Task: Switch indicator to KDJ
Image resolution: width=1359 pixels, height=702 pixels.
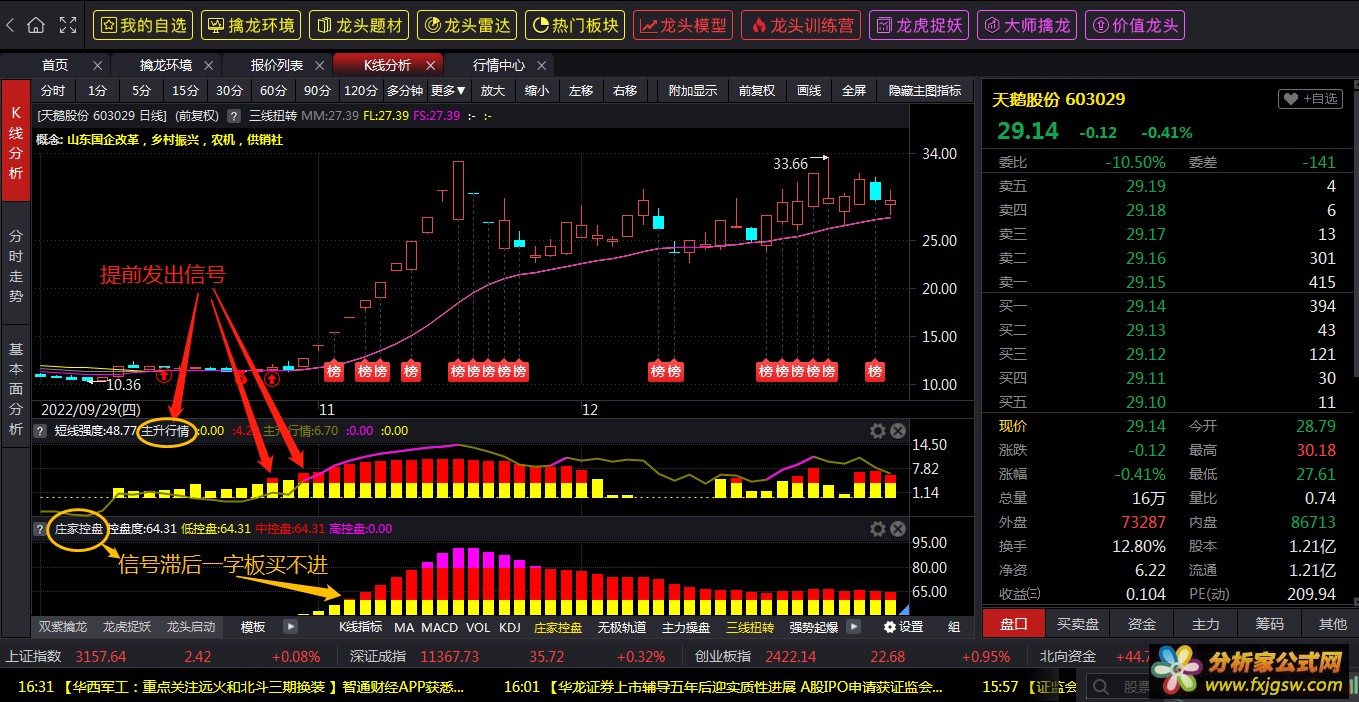Action: [x=510, y=627]
